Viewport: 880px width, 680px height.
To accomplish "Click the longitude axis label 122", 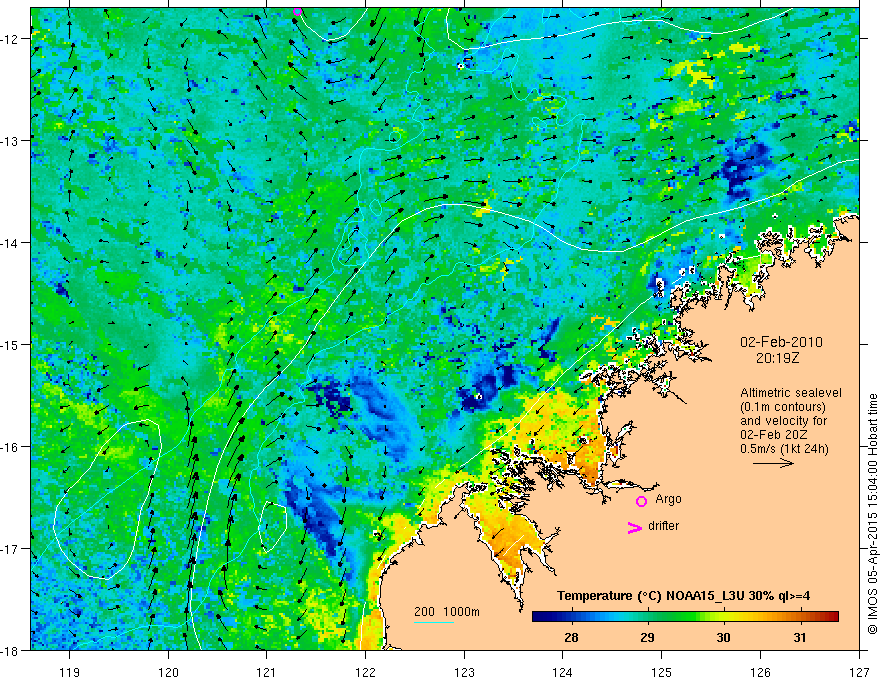I will coord(365,672).
